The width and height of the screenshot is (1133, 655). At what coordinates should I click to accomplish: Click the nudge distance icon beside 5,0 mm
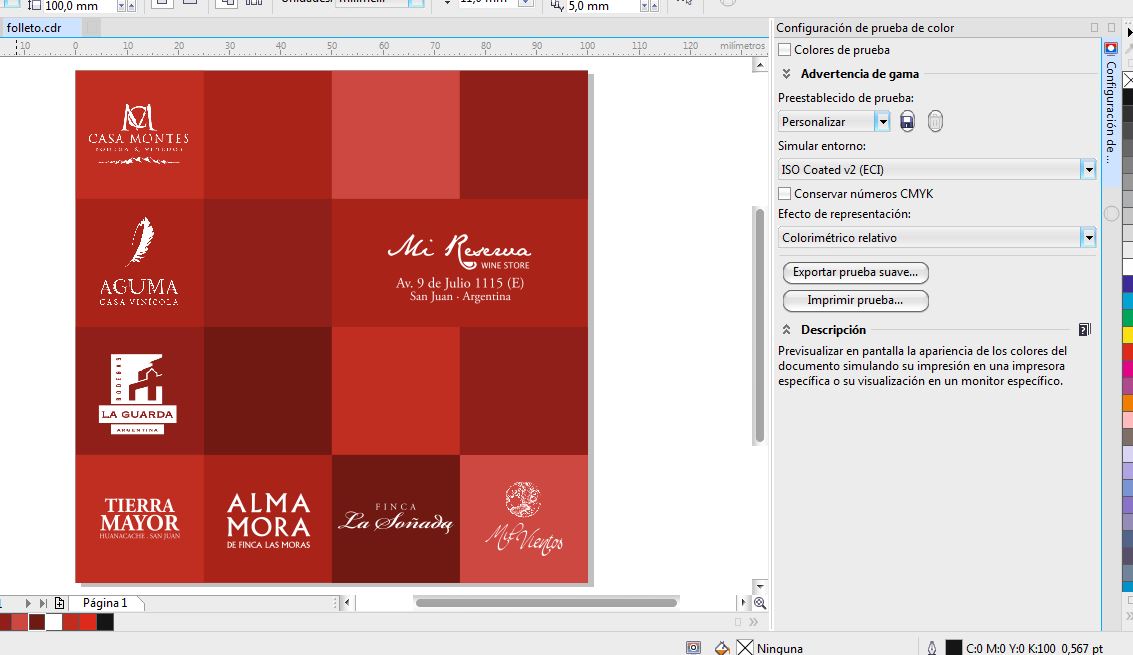556,6
